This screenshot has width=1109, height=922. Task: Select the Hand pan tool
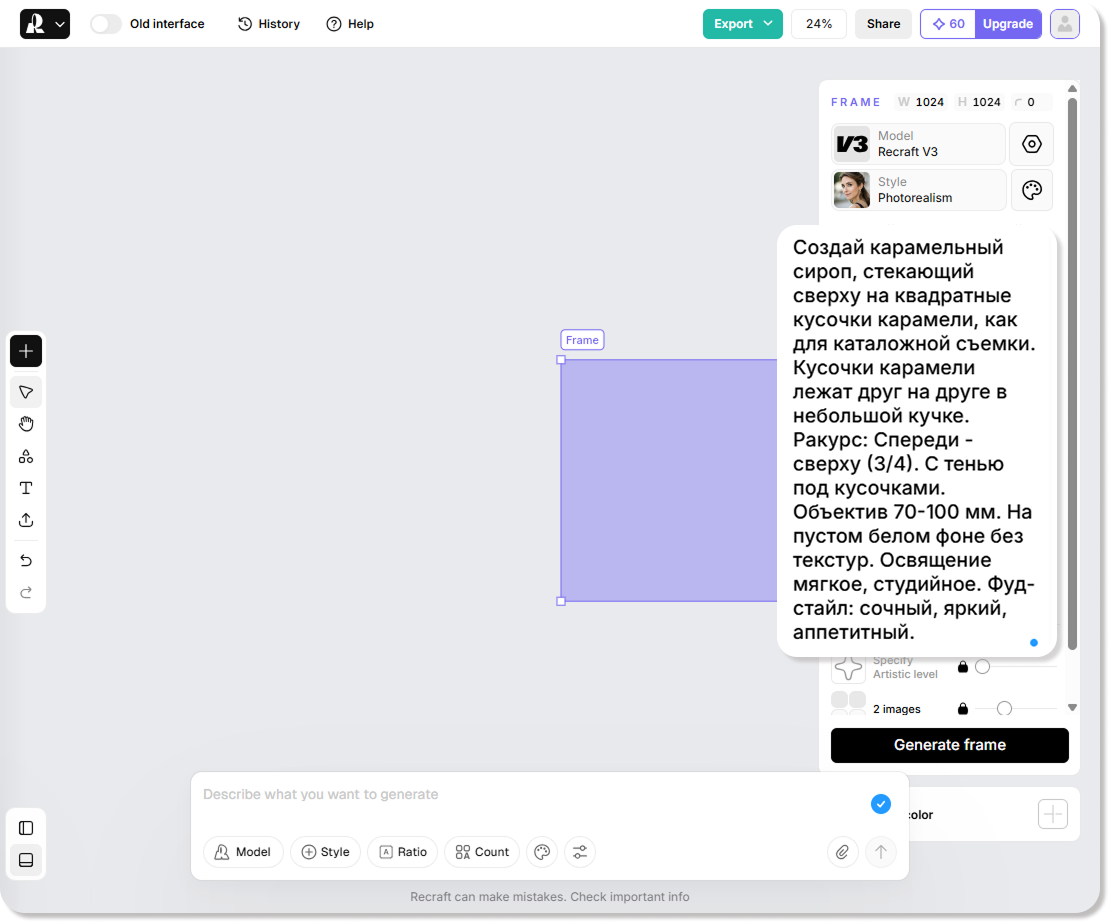[26, 424]
